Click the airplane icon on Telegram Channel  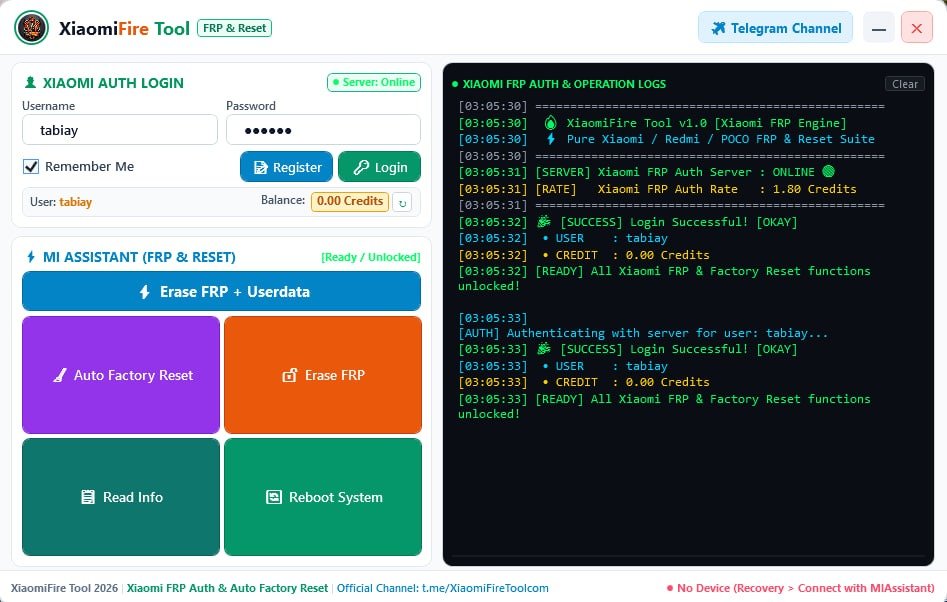pos(718,28)
